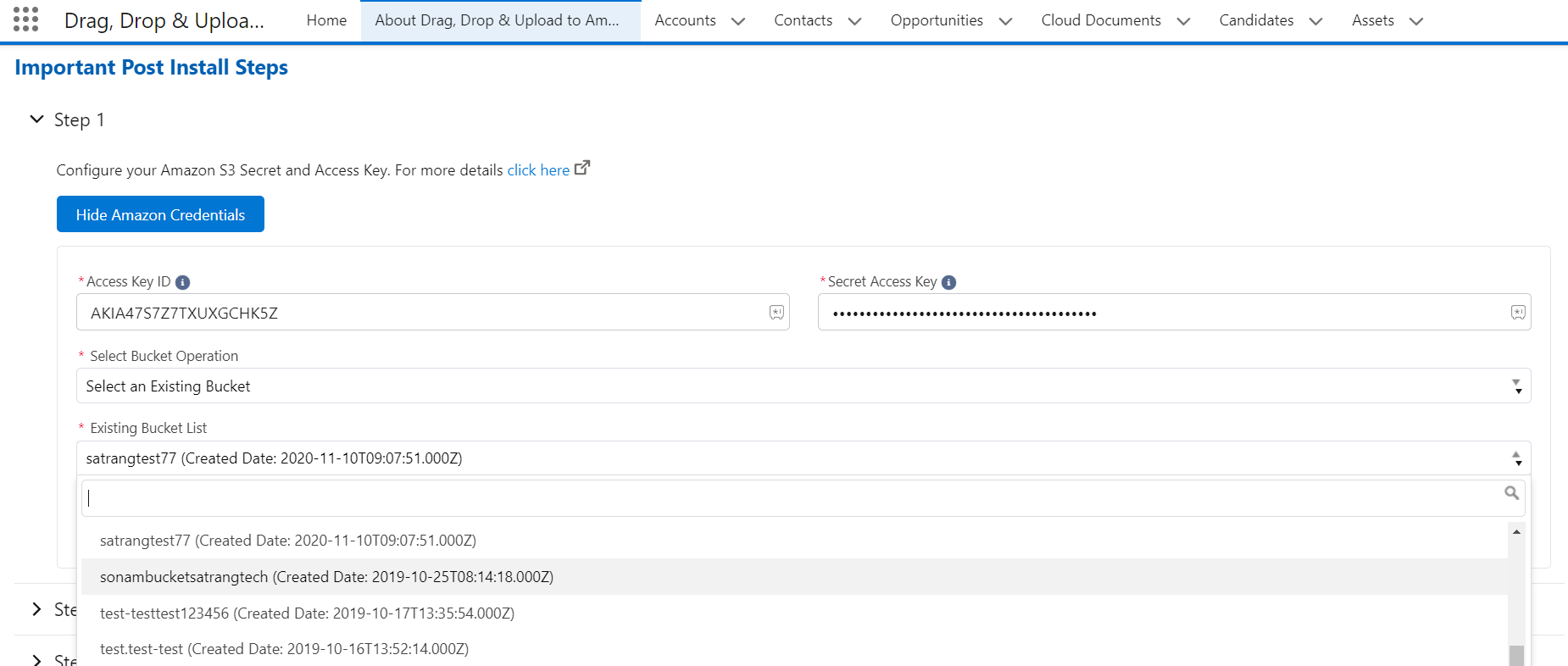The height and width of the screenshot is (666, 1568).
Task: Open the Contacts tab
Action: (803, 20)
